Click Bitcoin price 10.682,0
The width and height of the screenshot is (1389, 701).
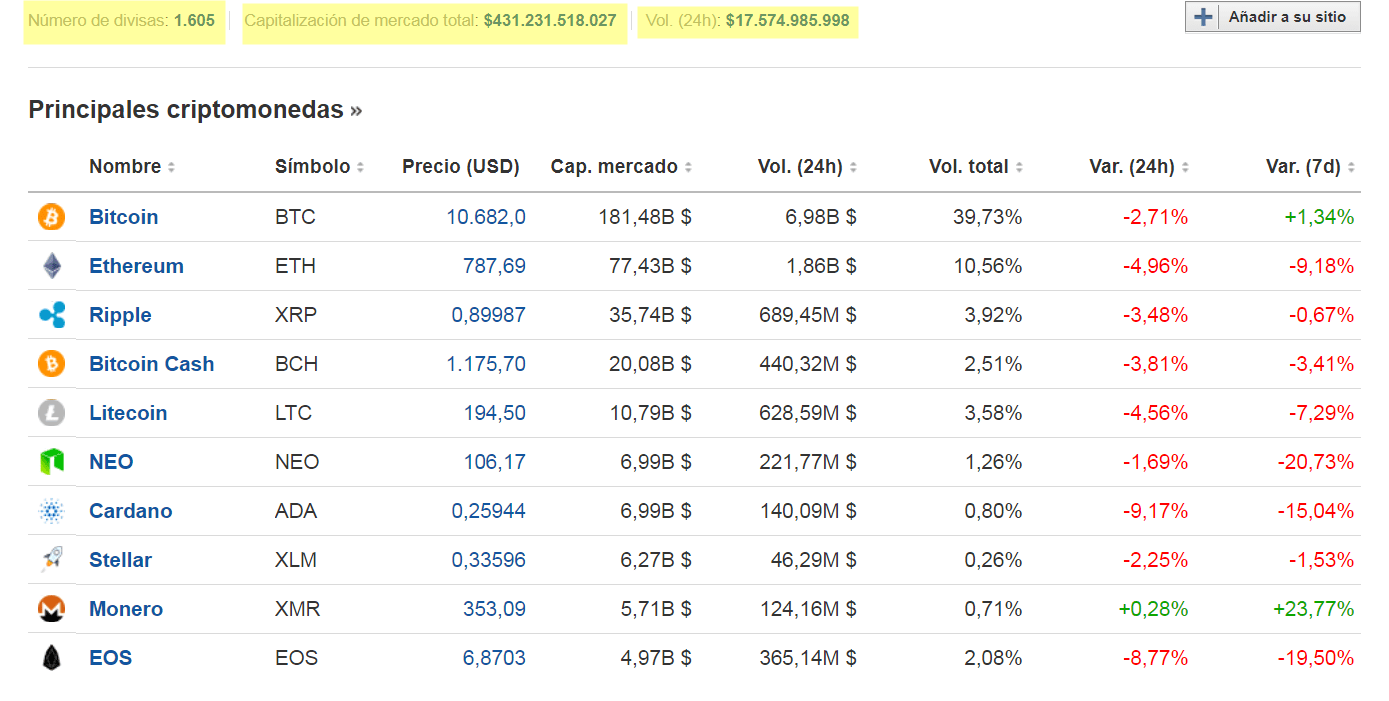(486, 217)
